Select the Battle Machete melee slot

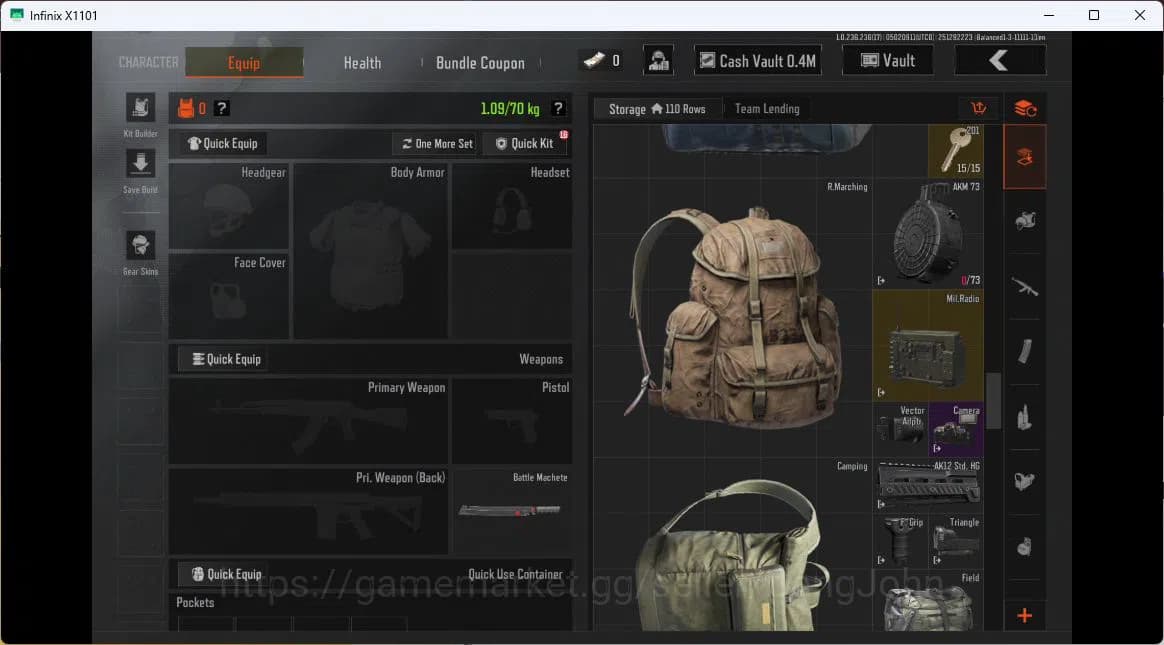tap(511, 511)
